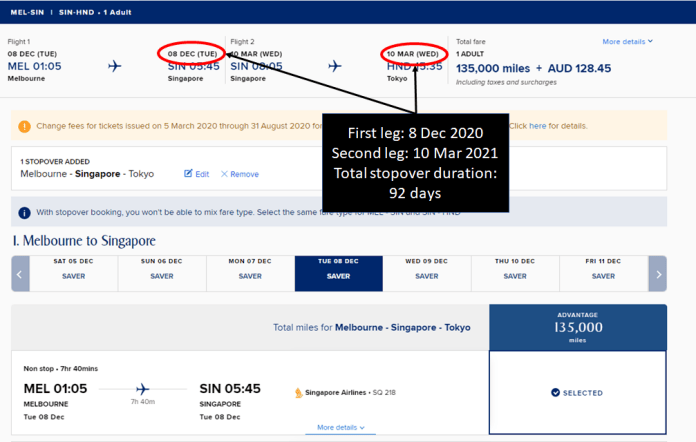Click the 135,000 miles + AUD 128.45 total

pos(534,68)
